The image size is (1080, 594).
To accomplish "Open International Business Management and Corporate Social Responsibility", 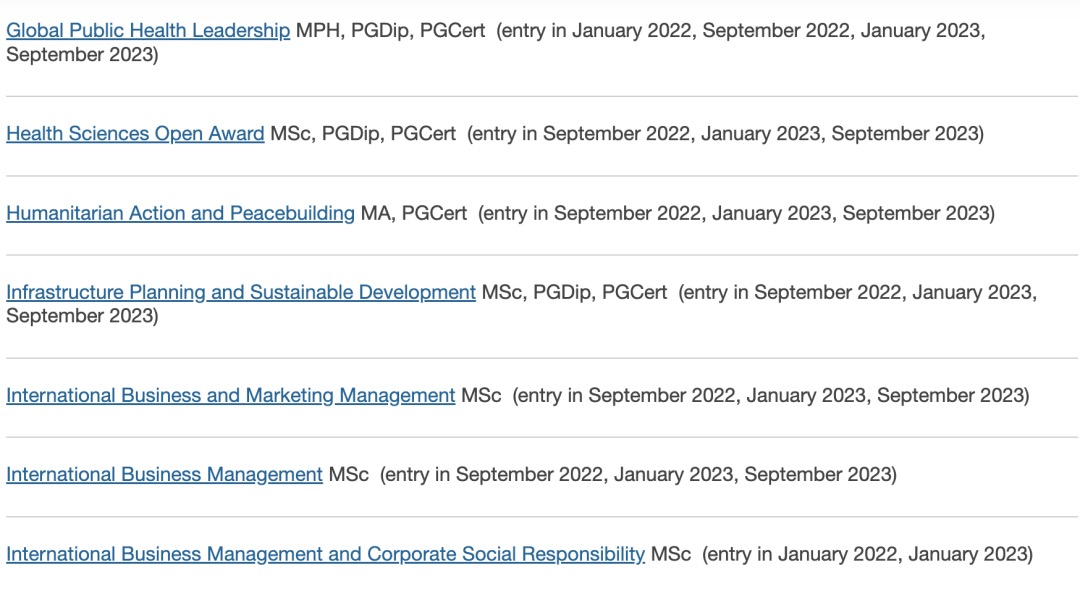I will pos(326,554).
